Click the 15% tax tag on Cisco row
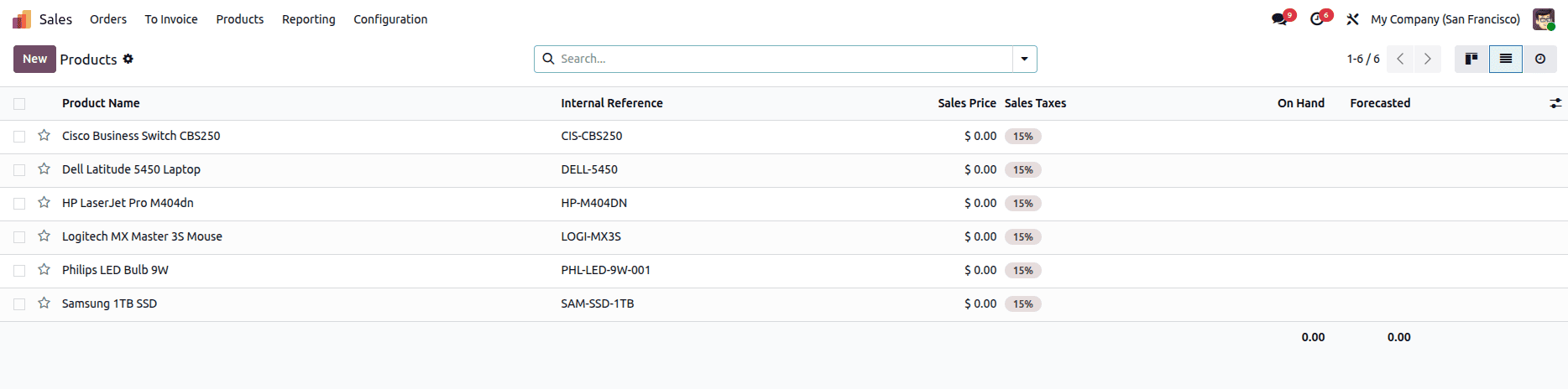The width and height of the screenshot is (1568, 389). click(1023, 136)
